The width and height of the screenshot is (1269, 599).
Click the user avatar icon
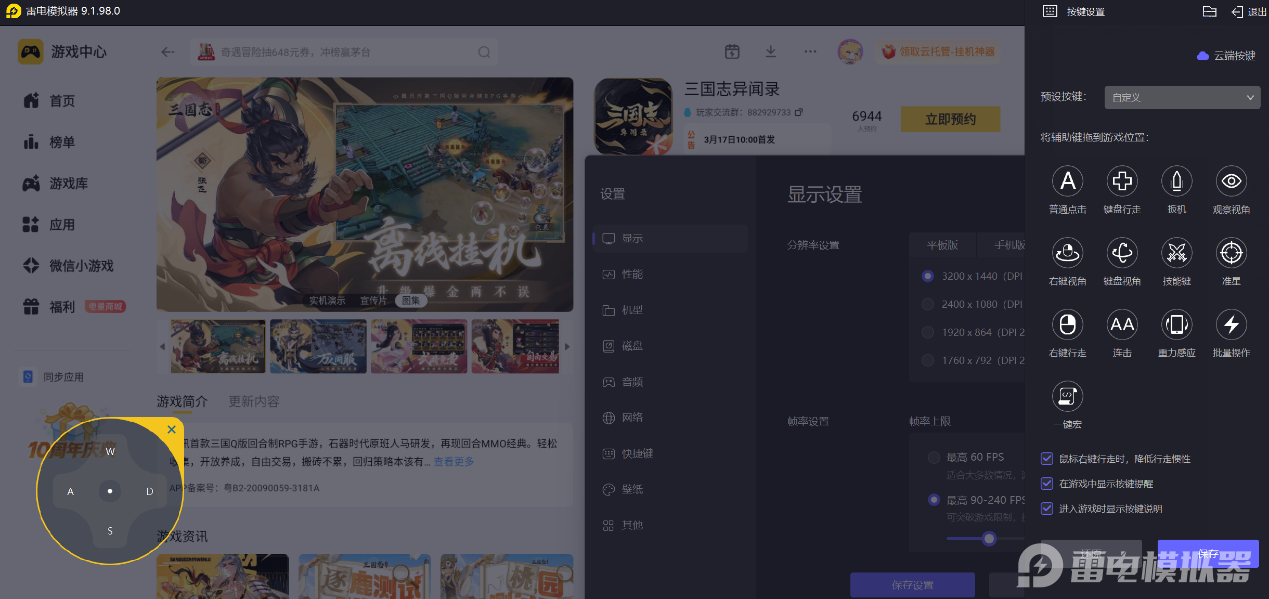(850, 52)
